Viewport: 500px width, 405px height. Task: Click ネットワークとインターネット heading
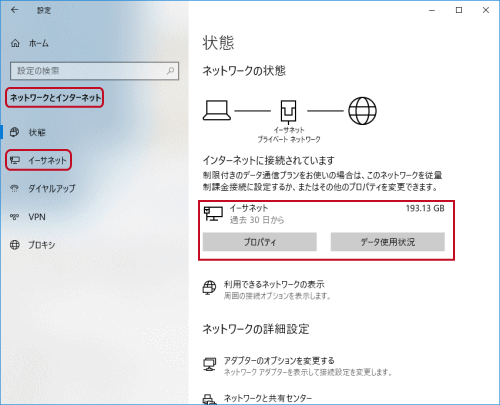pyautogui.click(x=55, y=98)
